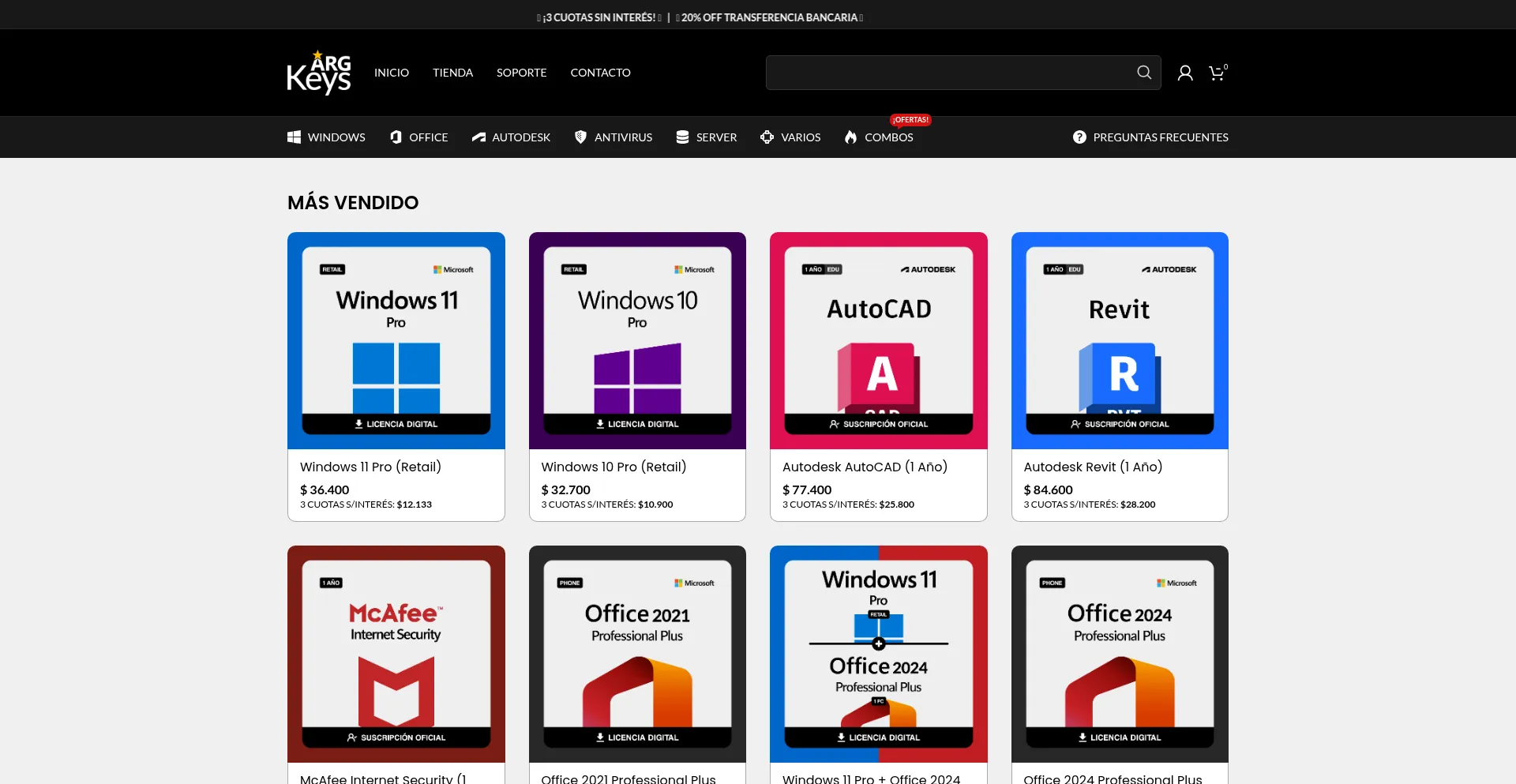Open the Soporte page

click(521, 73)
